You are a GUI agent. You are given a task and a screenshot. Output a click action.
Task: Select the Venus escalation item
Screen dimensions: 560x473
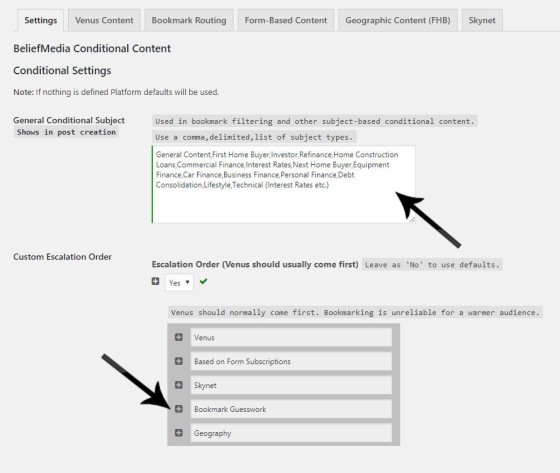tap(291, 337)
